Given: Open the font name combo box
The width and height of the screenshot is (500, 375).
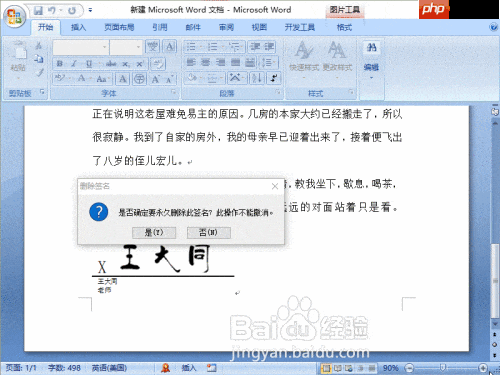Looking at the screenshot, I should [x=81, y=47].
